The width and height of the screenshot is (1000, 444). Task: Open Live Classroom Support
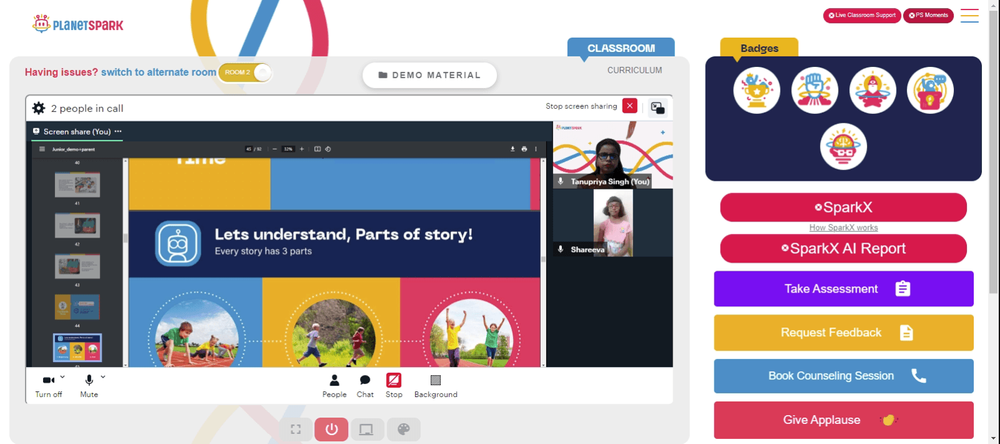[862, 15]
